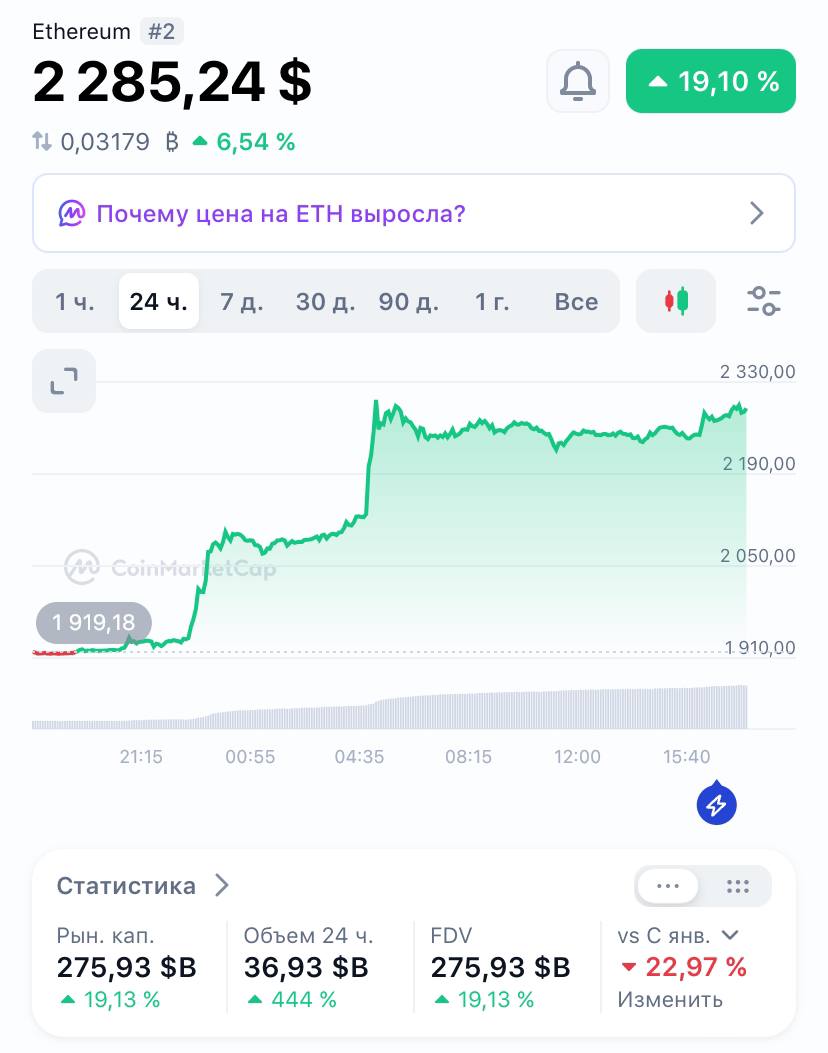The height and width of the screenshot is (1053, 828).
Task: Open 'Почему цена на ETH выросла?' arrow
Action: pyautogui.click(x=756, y=213)
